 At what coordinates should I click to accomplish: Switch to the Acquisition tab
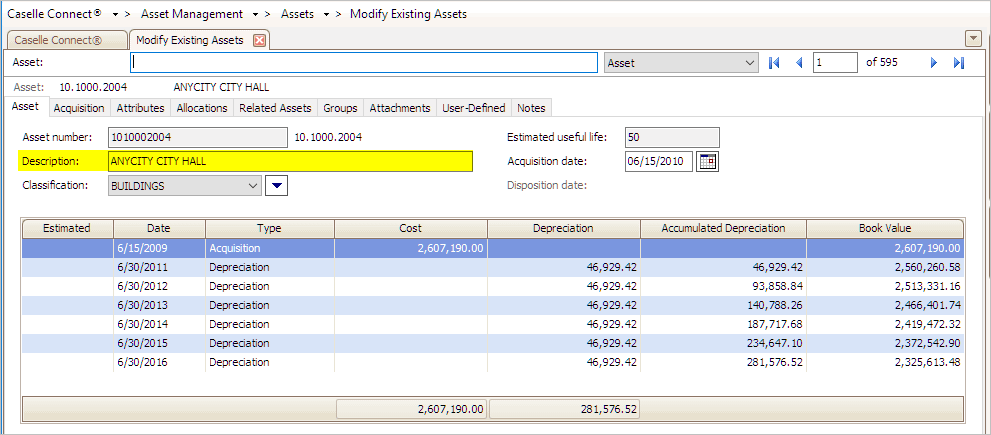pyautogui.click(x=79, y=108)
